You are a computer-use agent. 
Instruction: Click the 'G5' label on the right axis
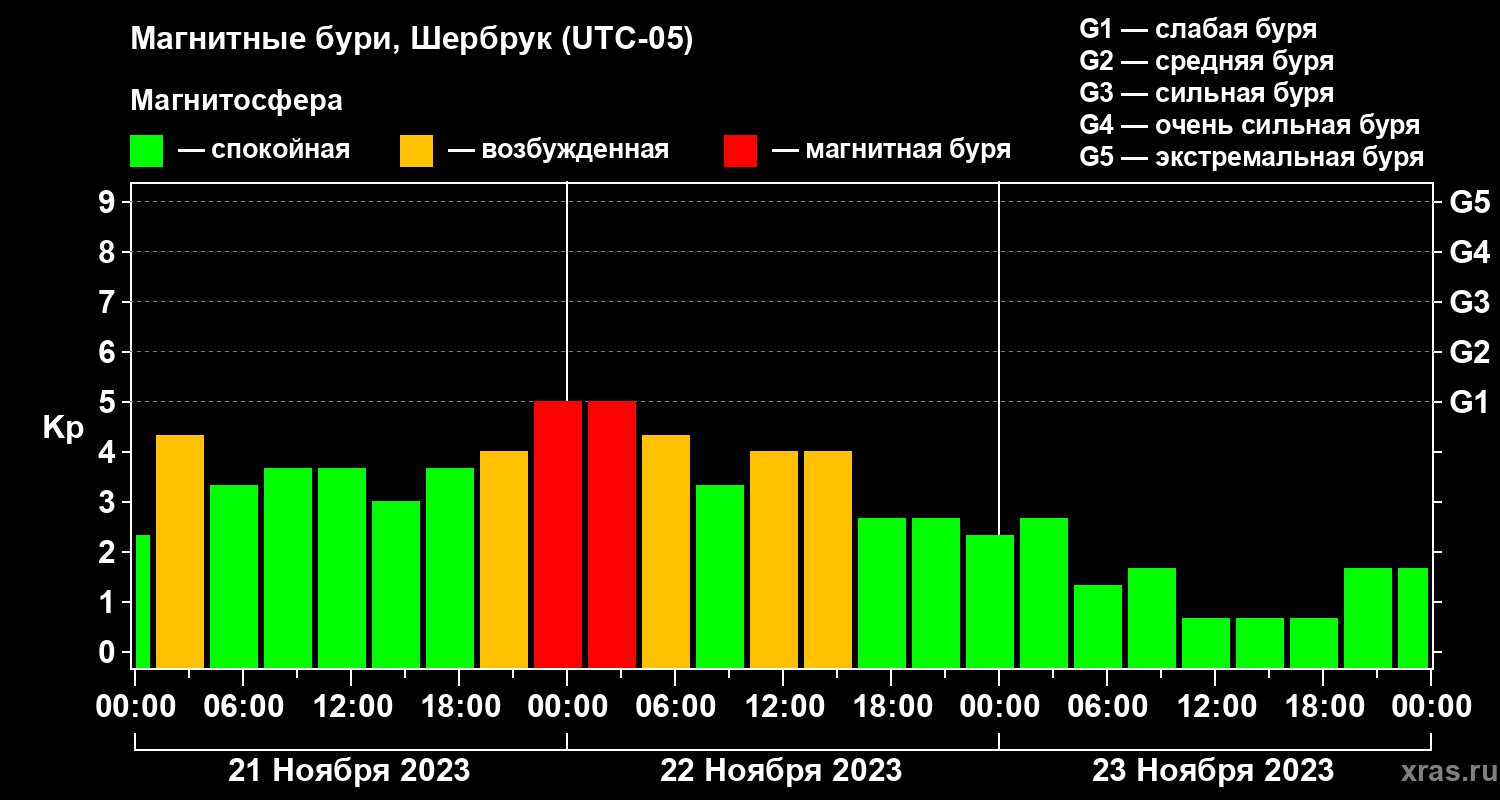(1469, 202)
